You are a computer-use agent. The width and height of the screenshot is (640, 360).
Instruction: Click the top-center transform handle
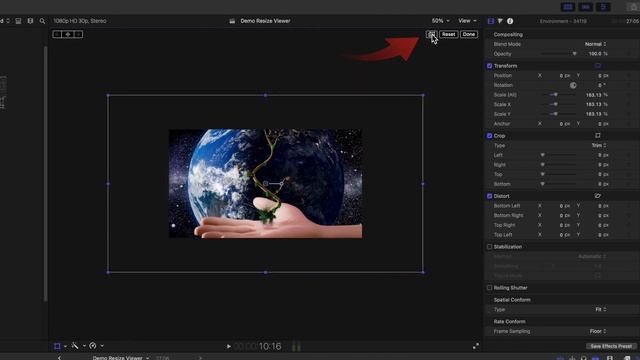[x=265, y=95]
